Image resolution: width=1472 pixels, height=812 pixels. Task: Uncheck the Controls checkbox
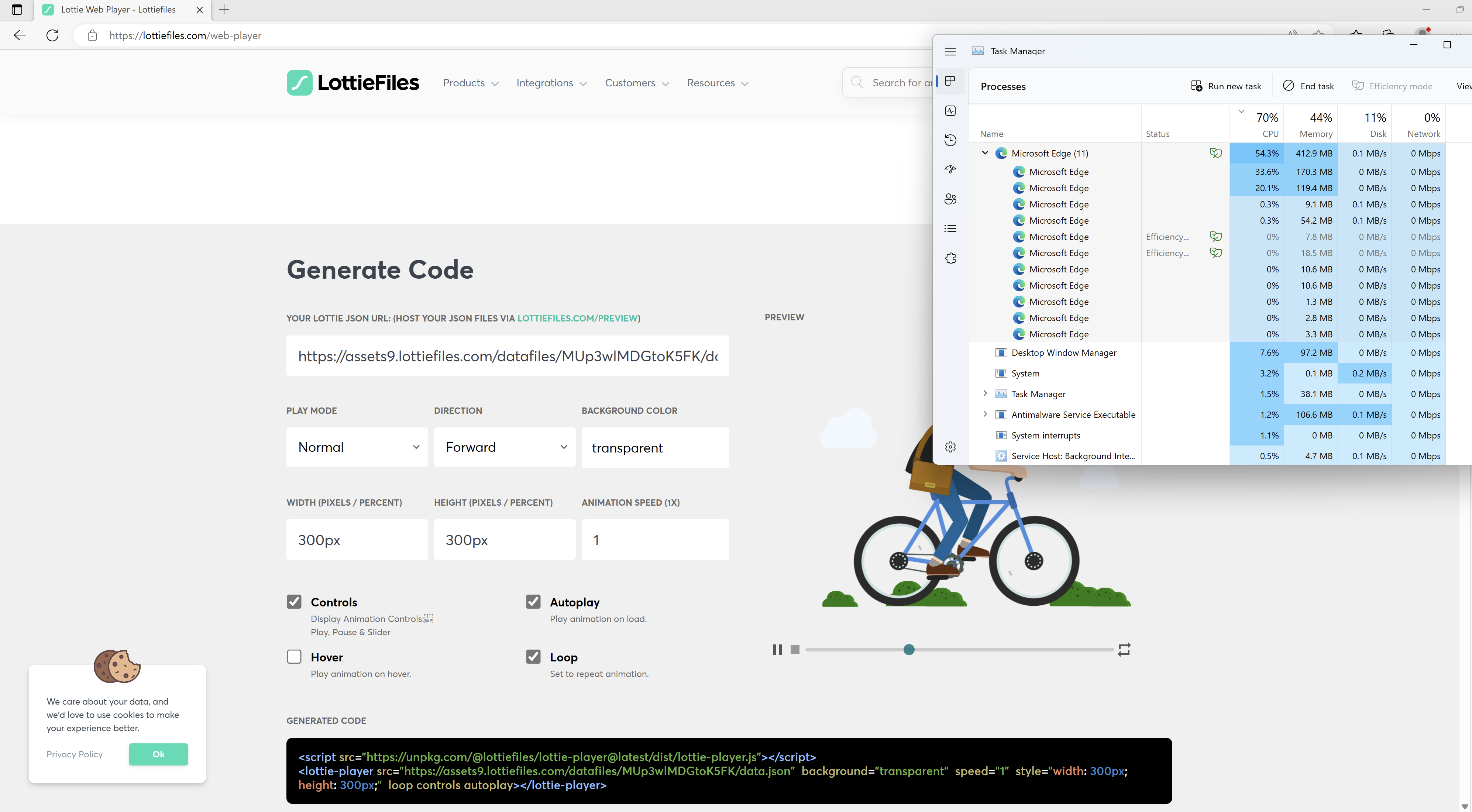click(x=294, y=601)
